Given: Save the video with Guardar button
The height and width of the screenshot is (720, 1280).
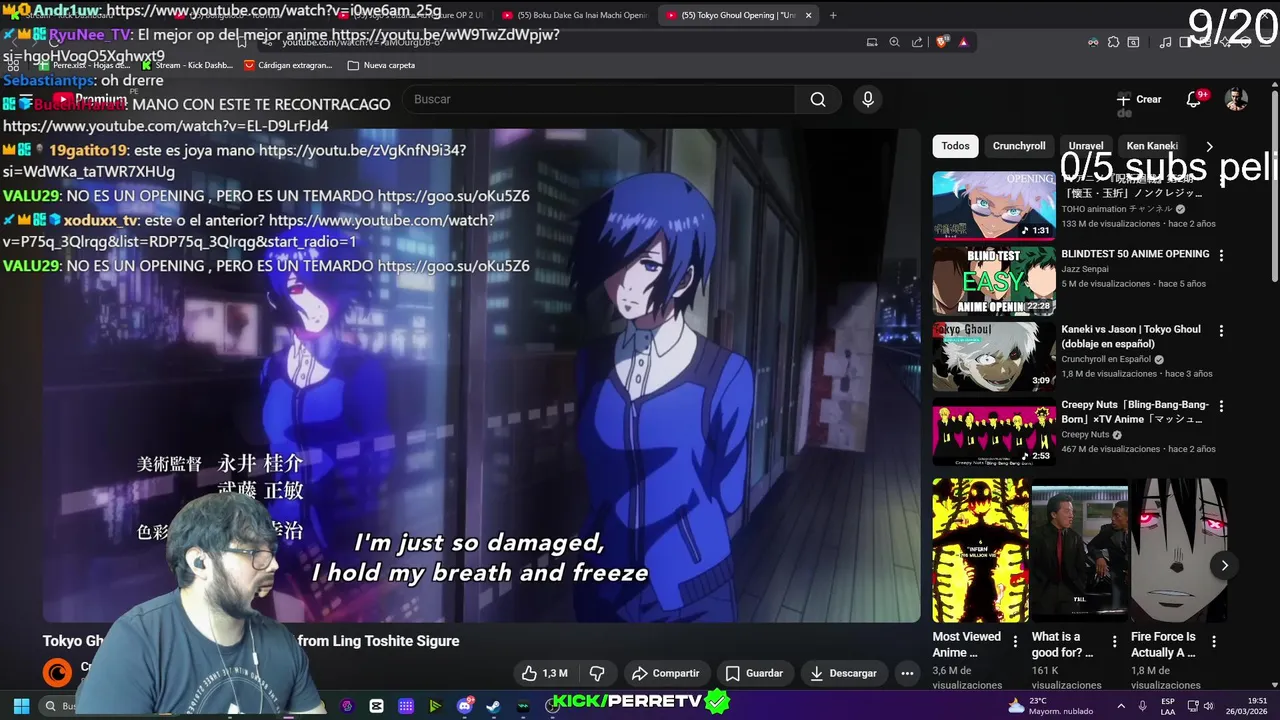Looking at the screenshot, I should coord(754,673).
